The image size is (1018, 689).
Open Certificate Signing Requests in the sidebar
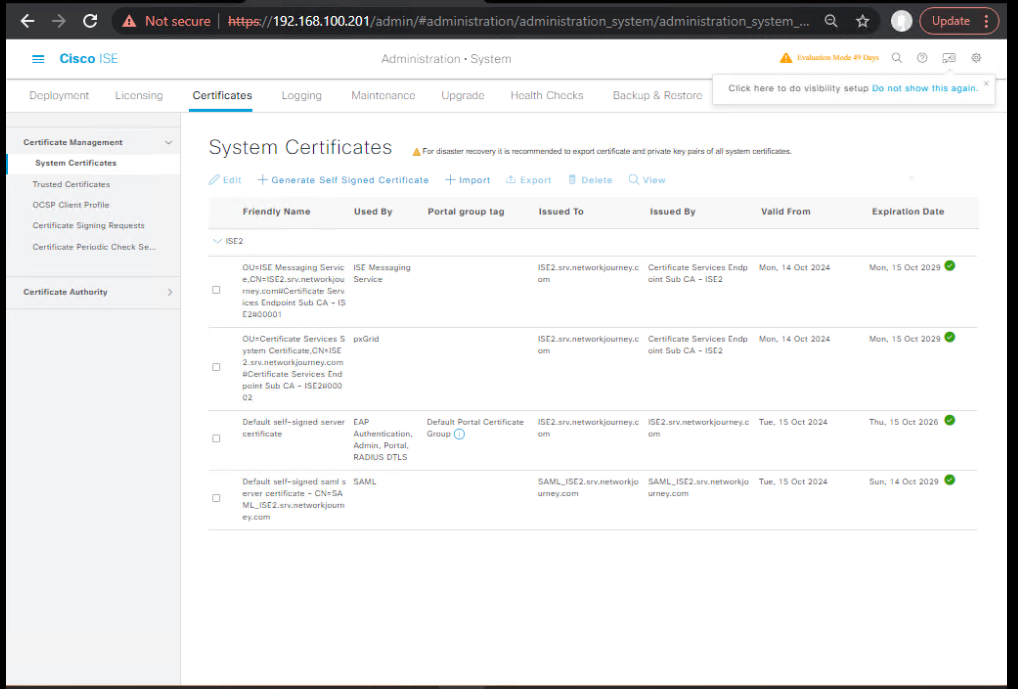click(x=88, y=225)
